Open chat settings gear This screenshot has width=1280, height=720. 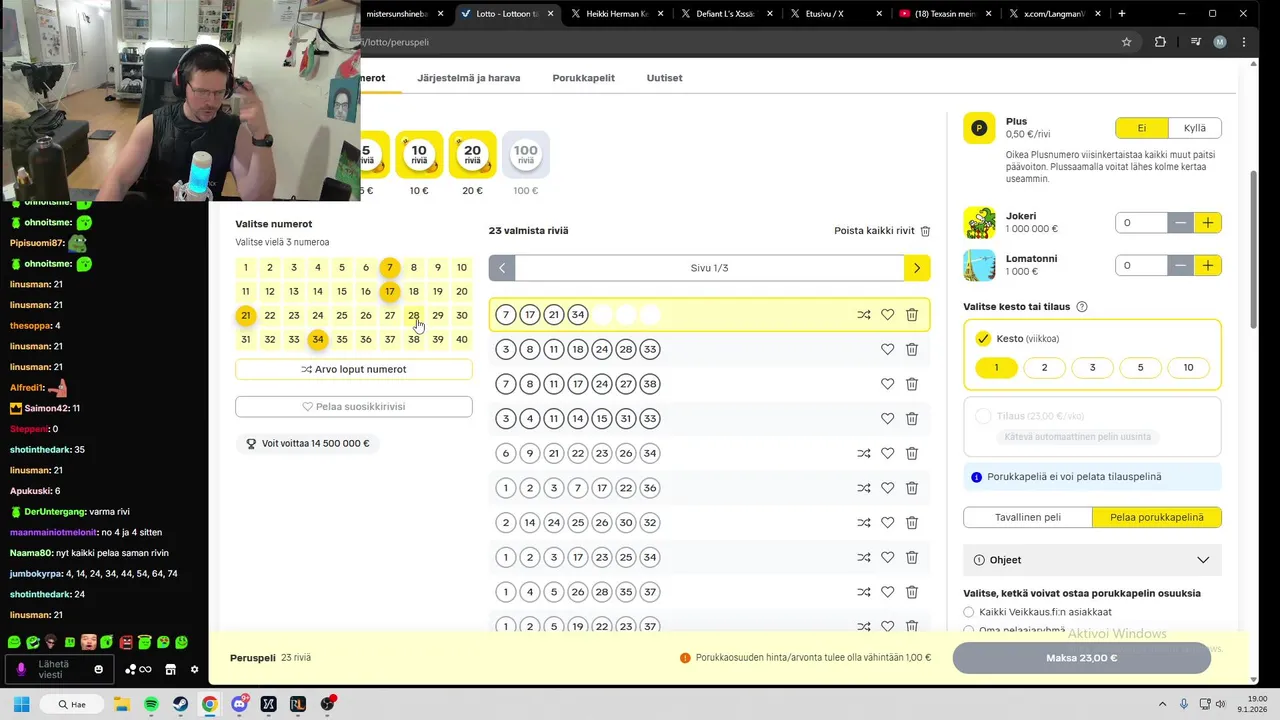click(194, 669)
